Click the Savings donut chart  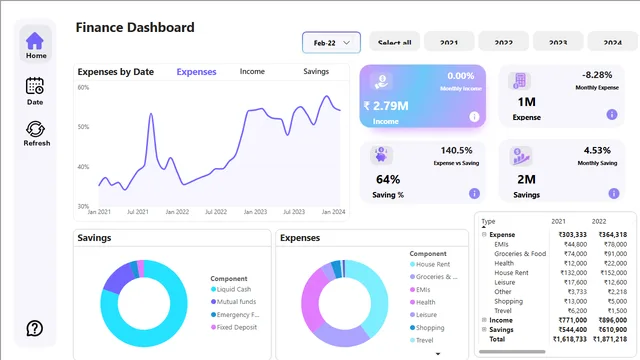144,303
